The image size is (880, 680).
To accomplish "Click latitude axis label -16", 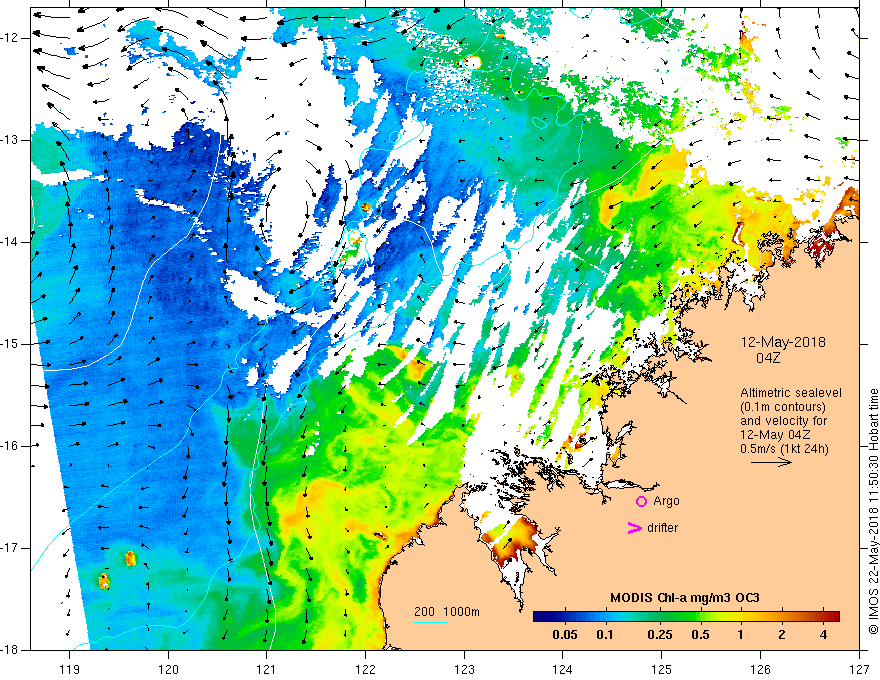I will click(10, 446).
